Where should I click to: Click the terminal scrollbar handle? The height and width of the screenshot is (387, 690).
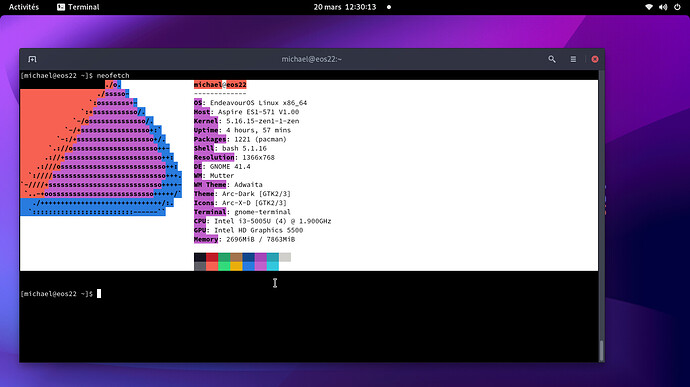coord(601,350)
